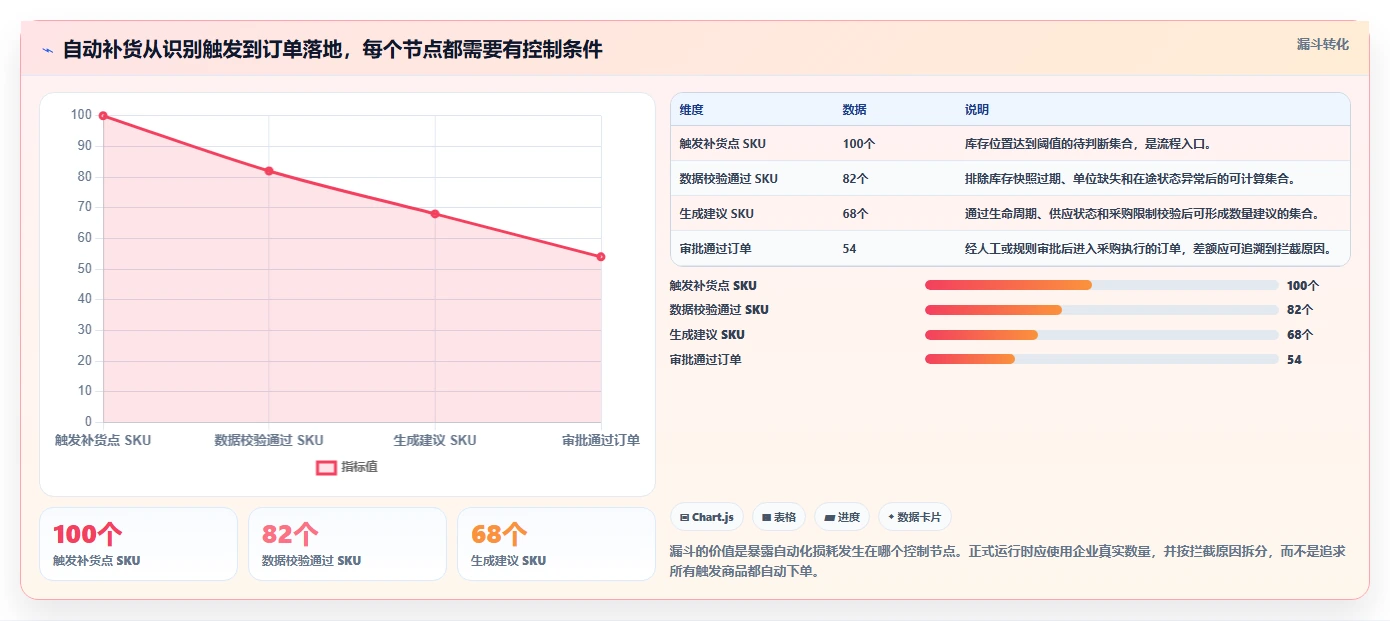The width and height of the screenshot is (1390, 621).
Task: Open the 68个 生成建议 SKU card
Action: click(556, 544)
